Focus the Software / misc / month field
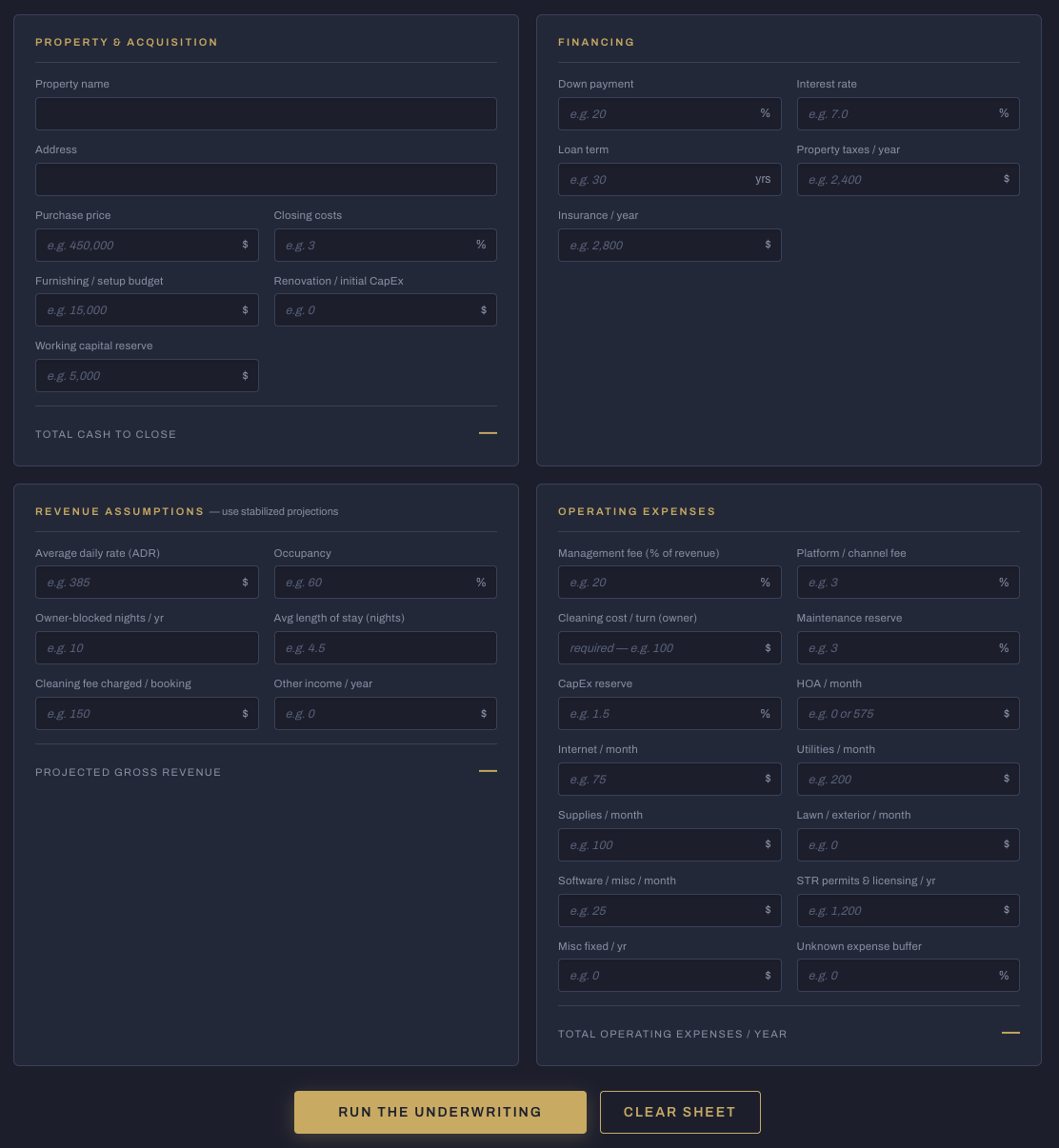 (669, 911)
